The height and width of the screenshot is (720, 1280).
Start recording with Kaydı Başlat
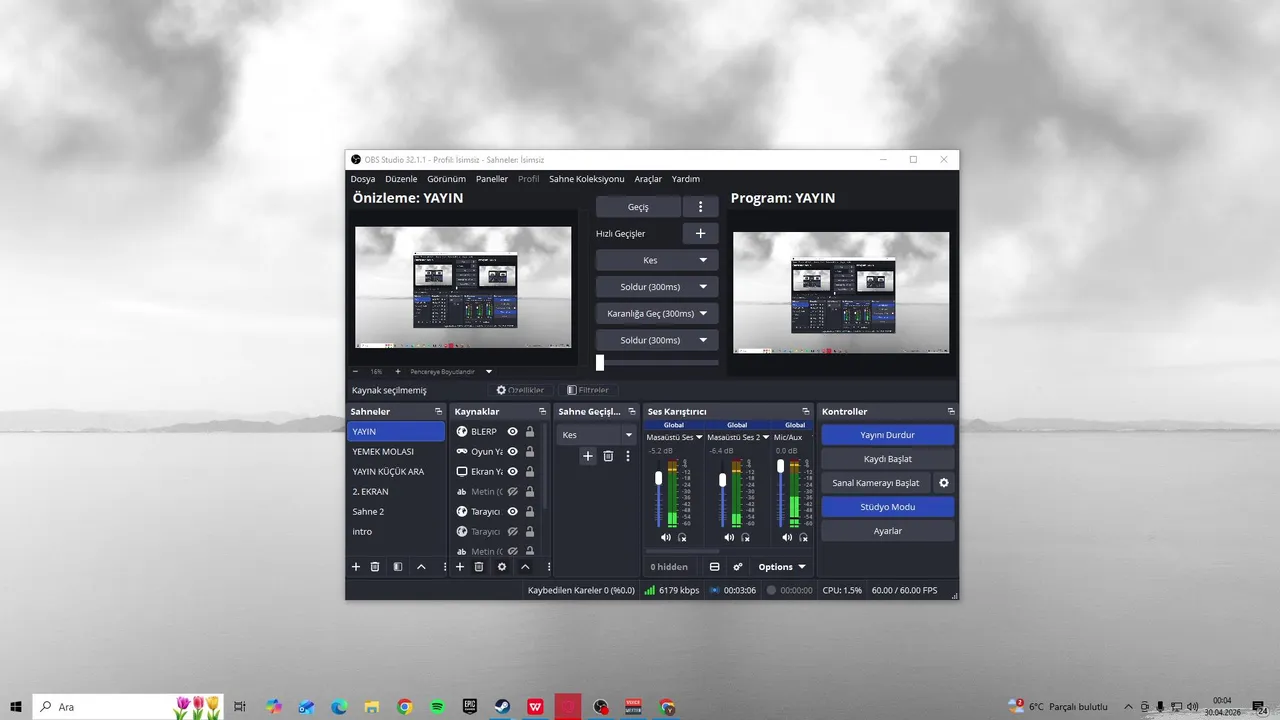(x=888, y=459)
